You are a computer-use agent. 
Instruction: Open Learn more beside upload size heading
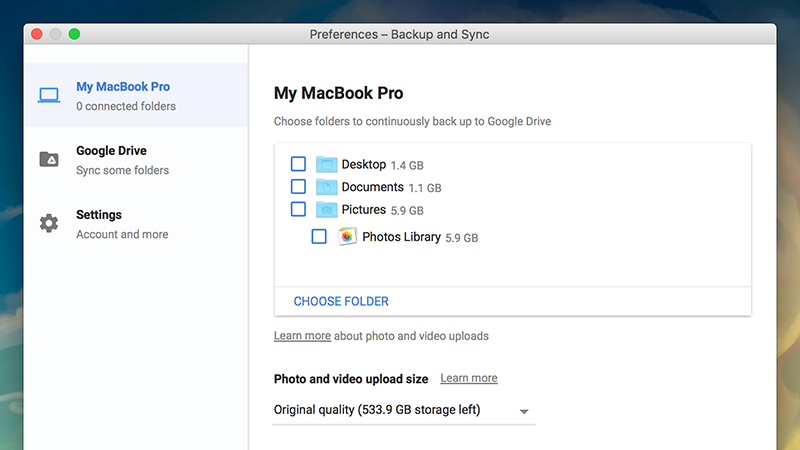tap(469, 378)
